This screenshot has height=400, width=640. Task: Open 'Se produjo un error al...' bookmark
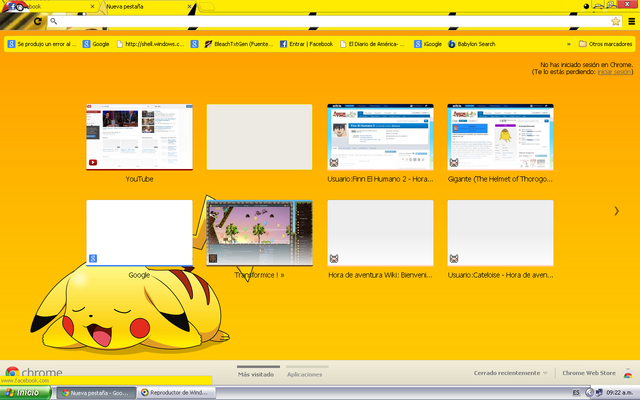[x=42, y=44]
